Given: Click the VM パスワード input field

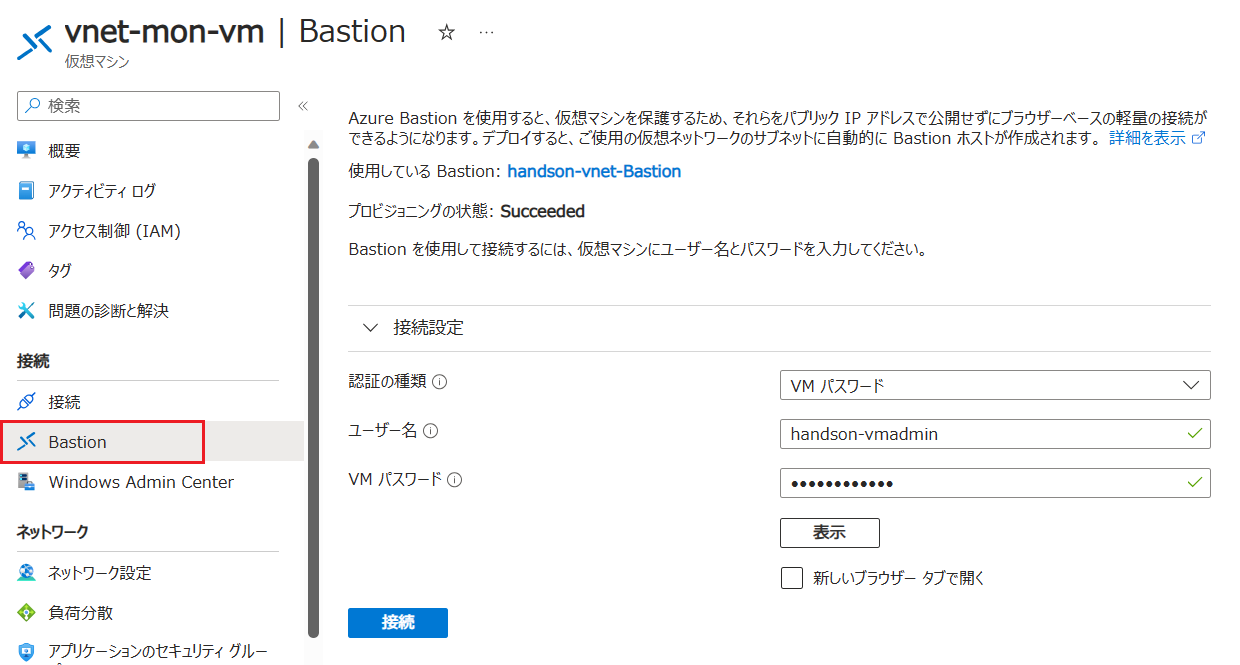Looking at the screenshot, I should pyautogui.click(x=995, y=483).
